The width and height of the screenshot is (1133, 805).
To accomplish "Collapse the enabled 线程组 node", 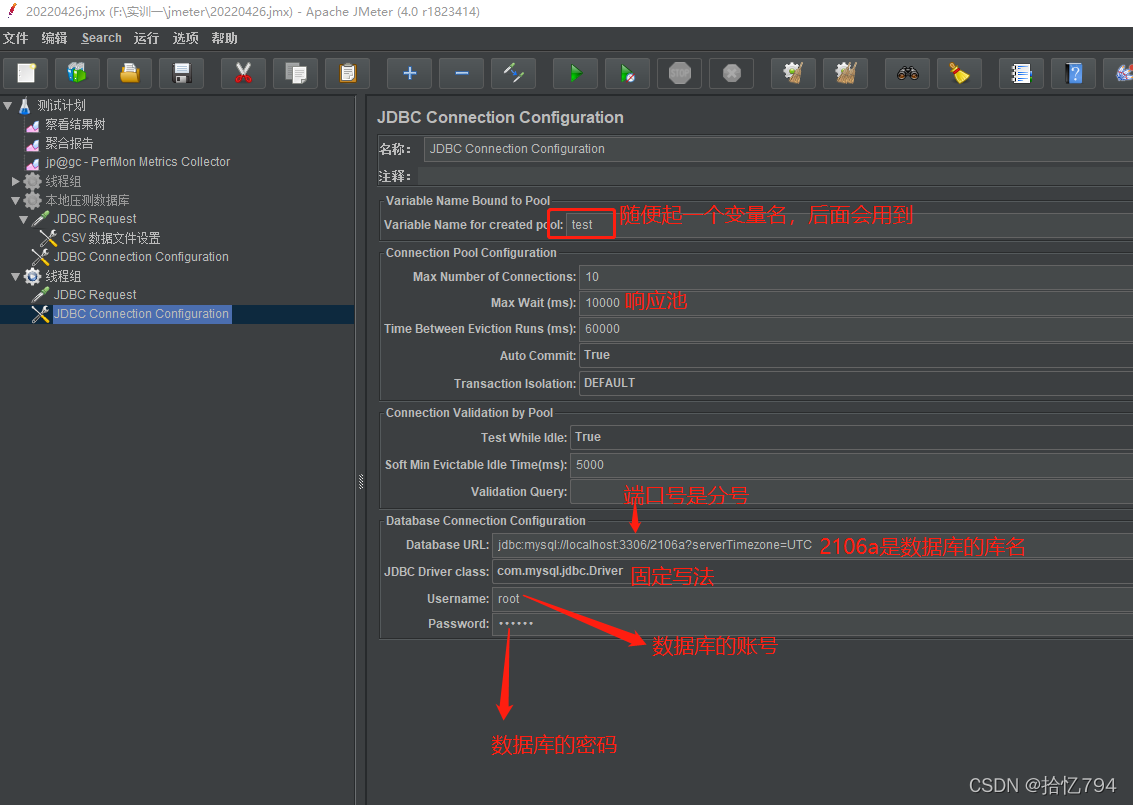I will pos(16,276).
